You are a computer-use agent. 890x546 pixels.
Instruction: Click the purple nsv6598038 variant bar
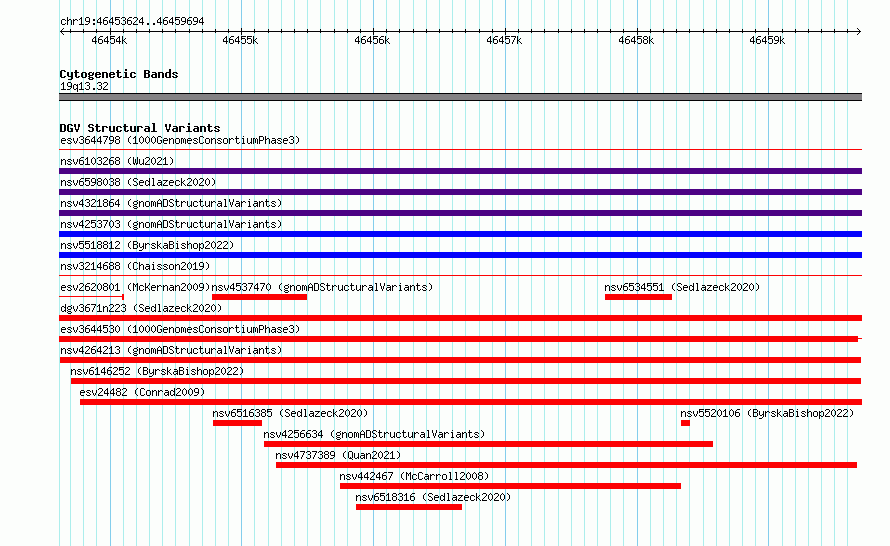coord(460,192)
